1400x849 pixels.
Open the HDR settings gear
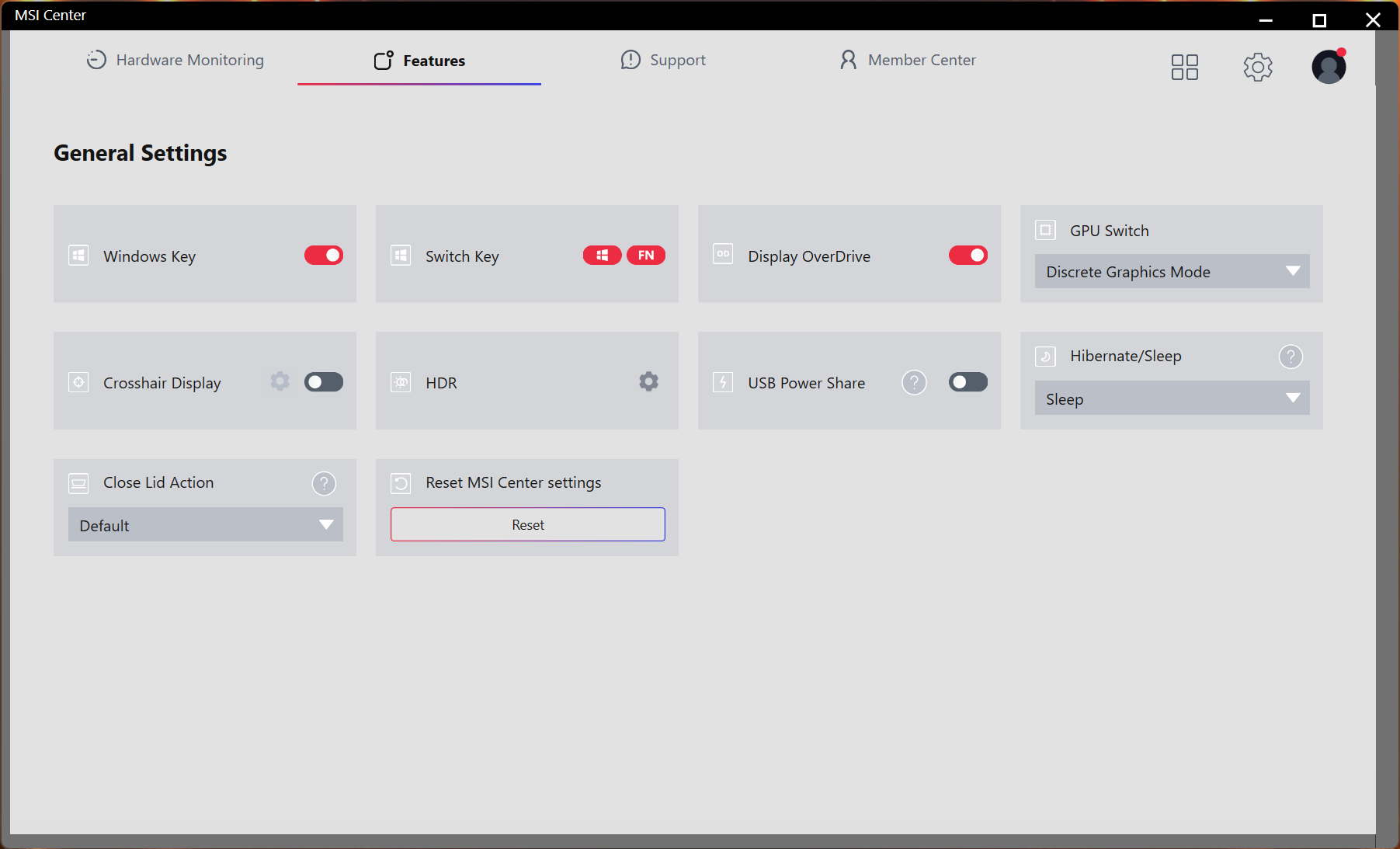click(x=648, y=381)
